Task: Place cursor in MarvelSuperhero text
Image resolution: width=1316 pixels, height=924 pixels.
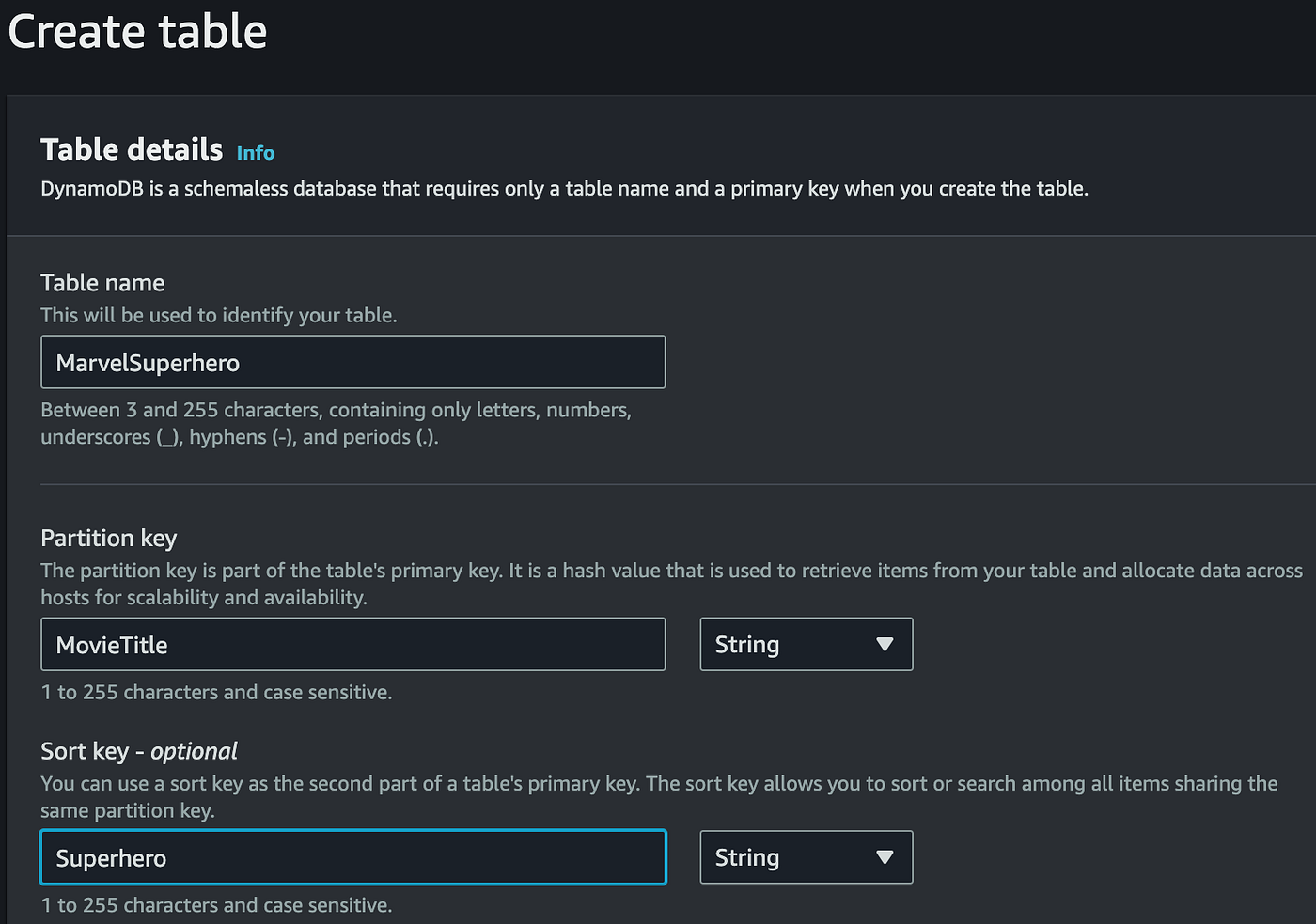Action: (x=148, y=363)
